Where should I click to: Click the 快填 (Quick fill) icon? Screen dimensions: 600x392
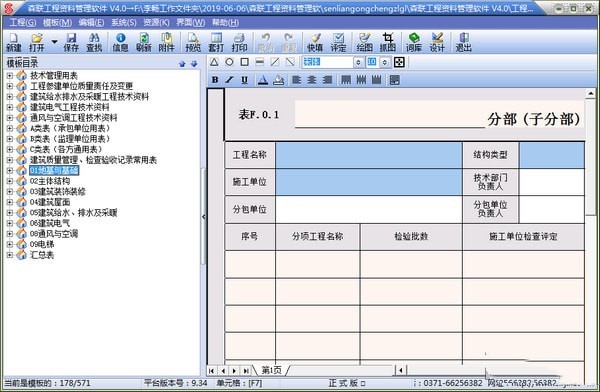click(x=315, y=42)
